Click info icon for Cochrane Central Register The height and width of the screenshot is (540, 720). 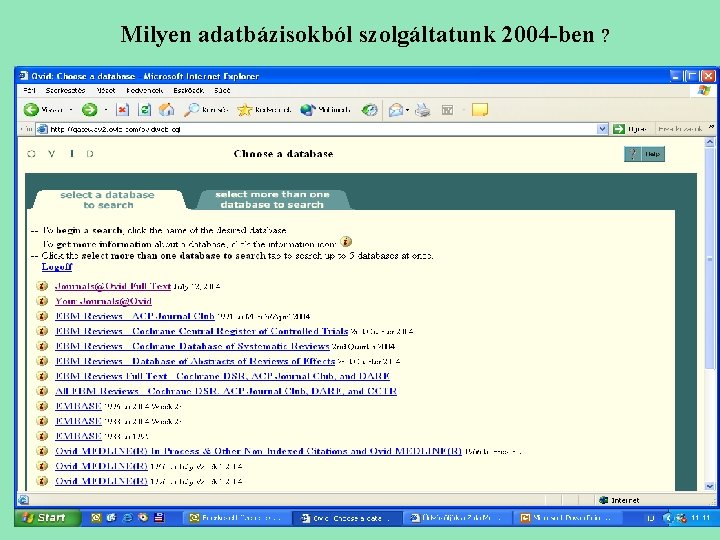pyautogui.click(x=42, y=331)
